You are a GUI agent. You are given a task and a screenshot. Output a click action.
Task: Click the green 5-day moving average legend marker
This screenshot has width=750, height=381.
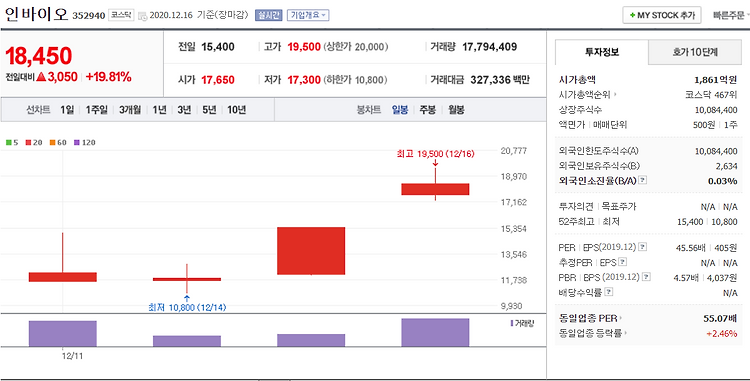[x=8, y=142]
